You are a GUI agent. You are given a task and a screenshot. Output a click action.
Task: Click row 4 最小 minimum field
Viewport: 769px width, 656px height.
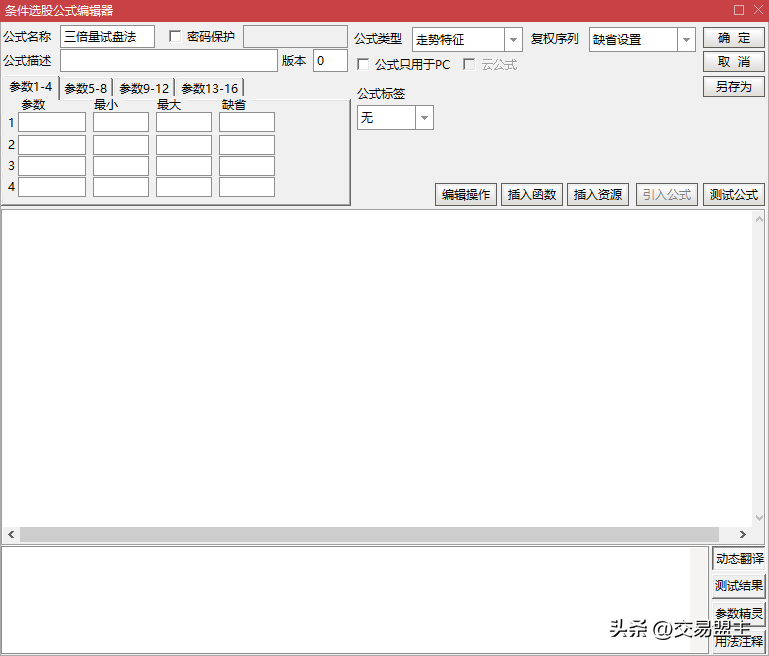tap(121, 187)
